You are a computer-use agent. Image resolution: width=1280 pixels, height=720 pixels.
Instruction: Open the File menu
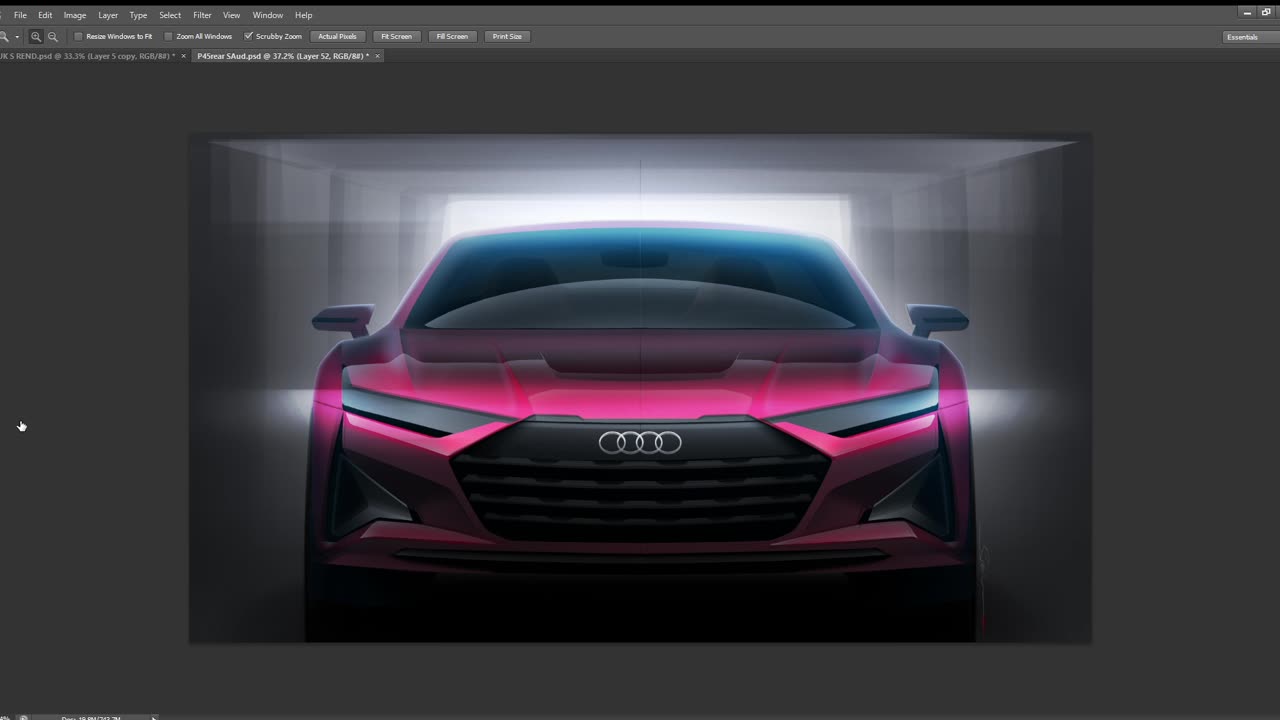point(20,15)
